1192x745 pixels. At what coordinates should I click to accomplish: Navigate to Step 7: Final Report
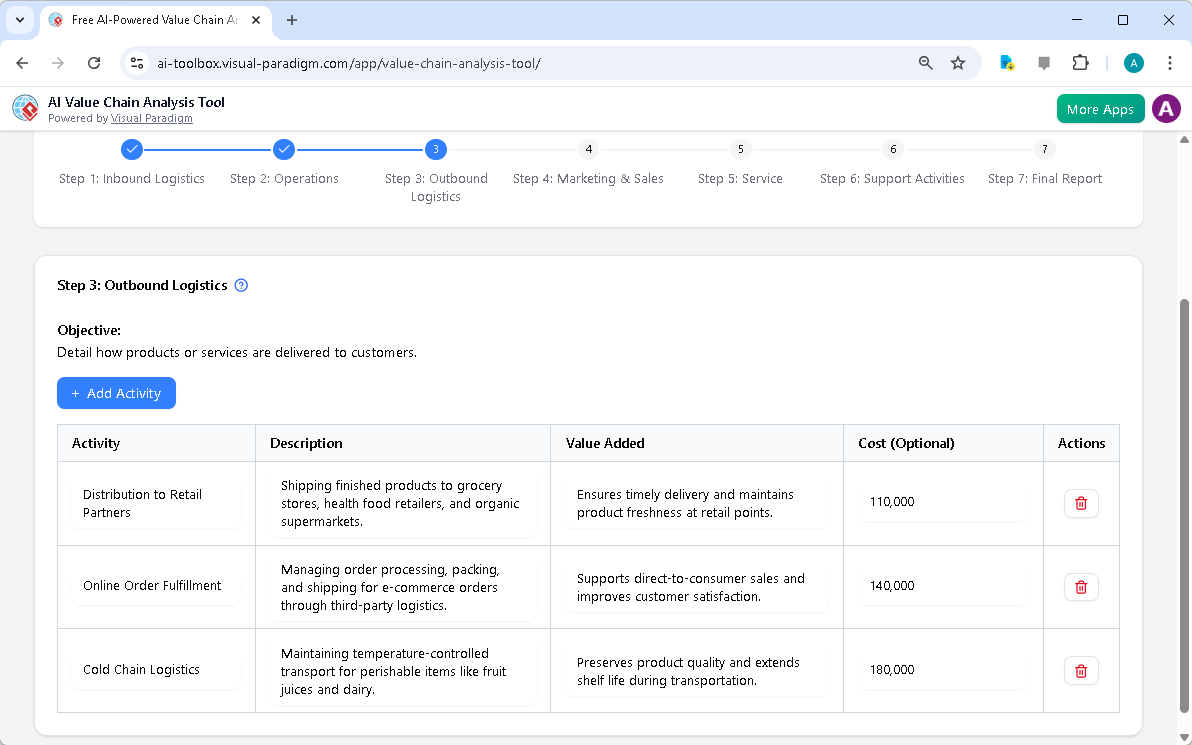click(x=1044, y=148)
